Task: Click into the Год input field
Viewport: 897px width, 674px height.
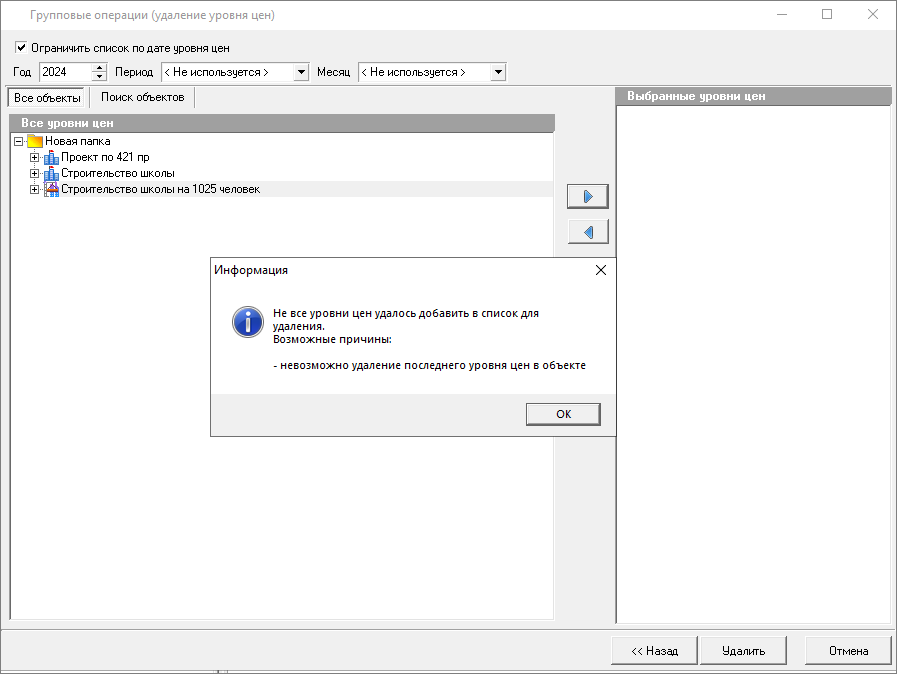Action: click(64, 72)
